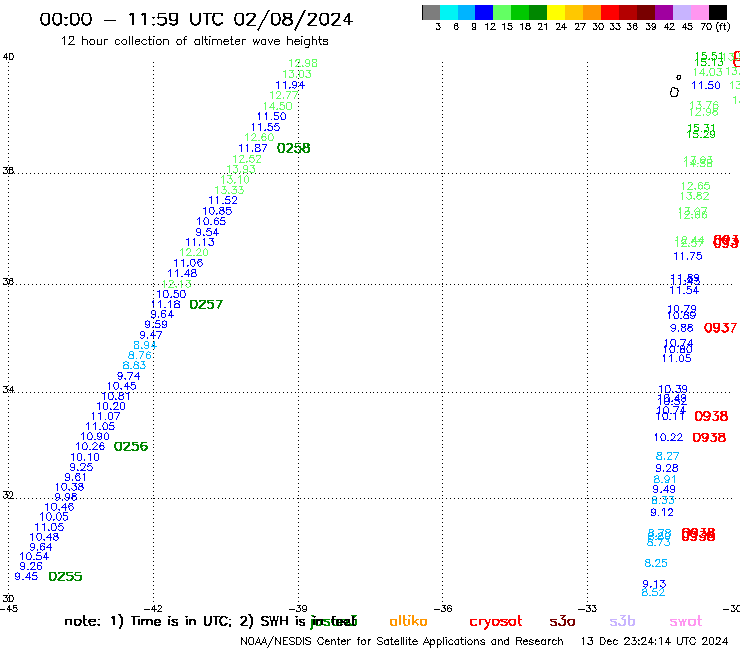Click wave height value 12.98
The image size is (740, 650).
point(303,63)
